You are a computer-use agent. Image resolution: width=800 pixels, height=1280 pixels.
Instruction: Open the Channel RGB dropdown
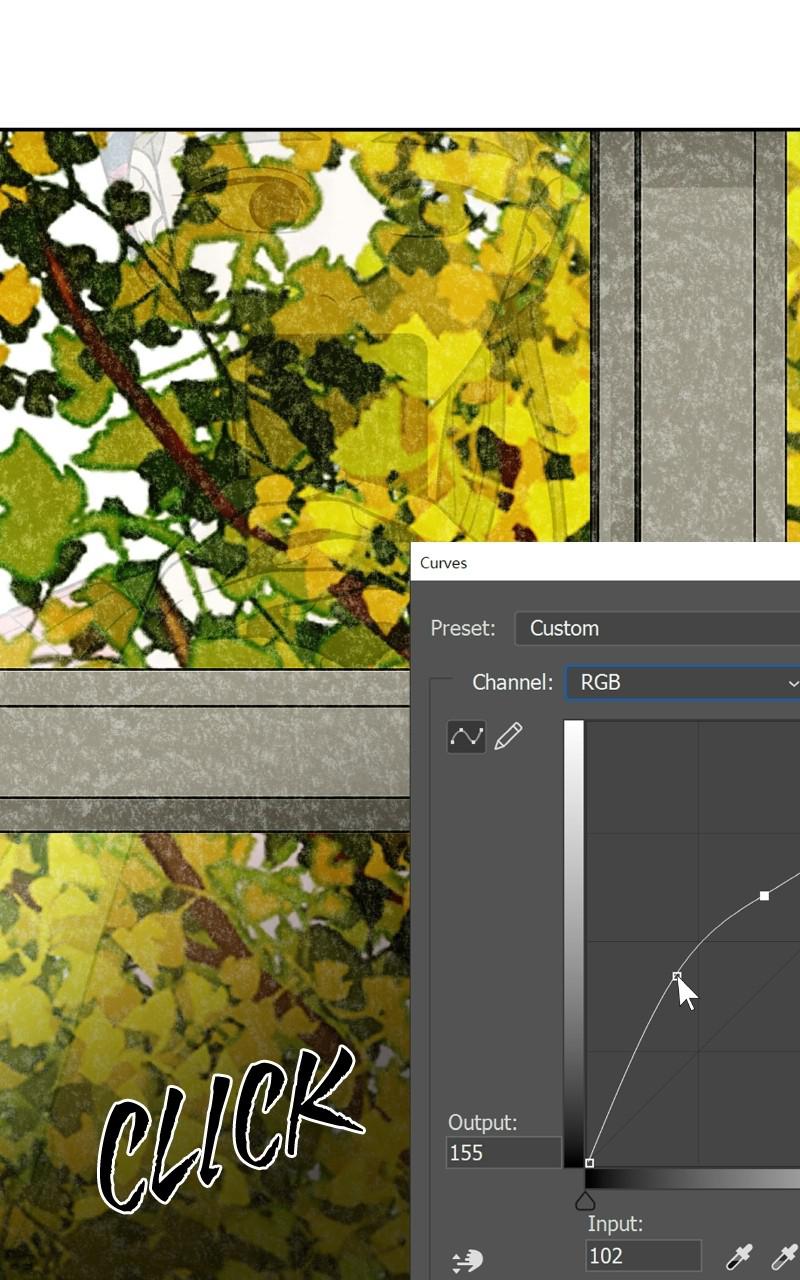[683, 683]
